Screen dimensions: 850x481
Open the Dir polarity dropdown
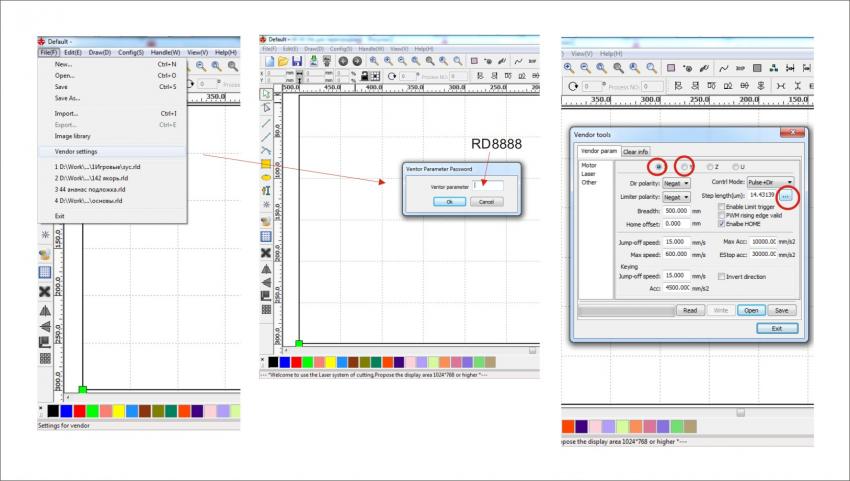click(677, 183)
